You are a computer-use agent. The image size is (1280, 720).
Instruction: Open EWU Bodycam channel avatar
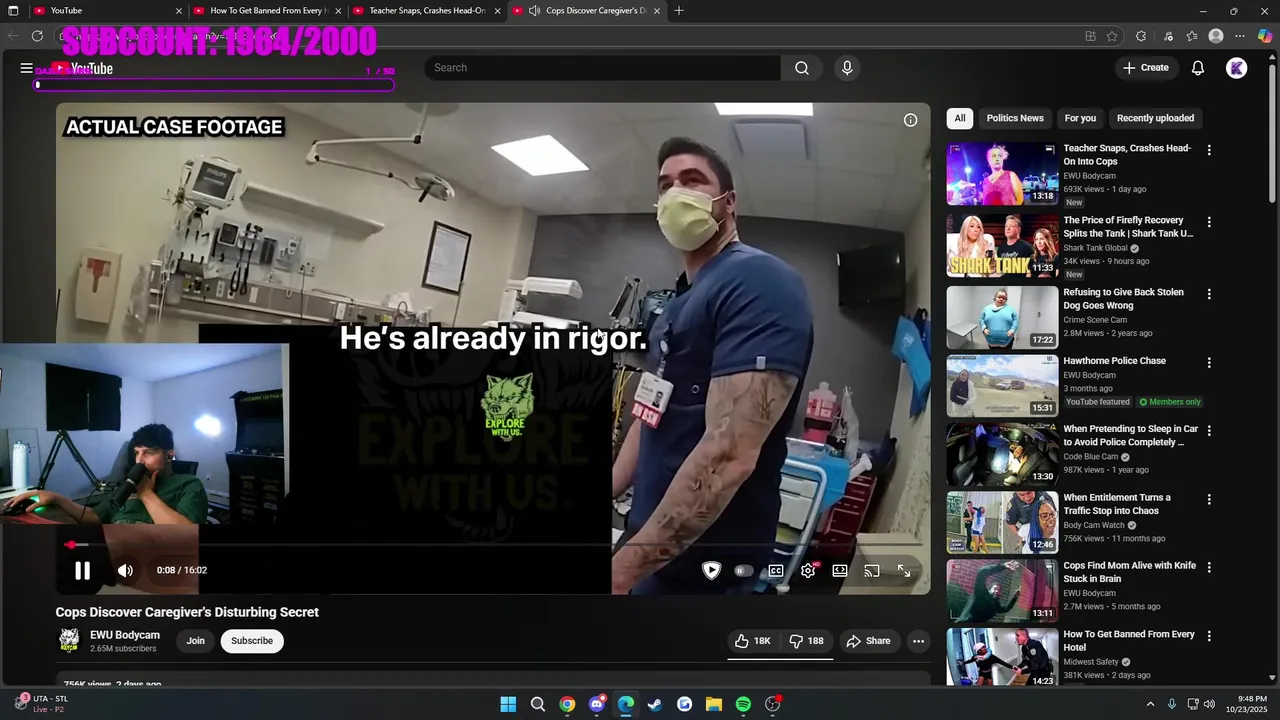pos(69,640)
